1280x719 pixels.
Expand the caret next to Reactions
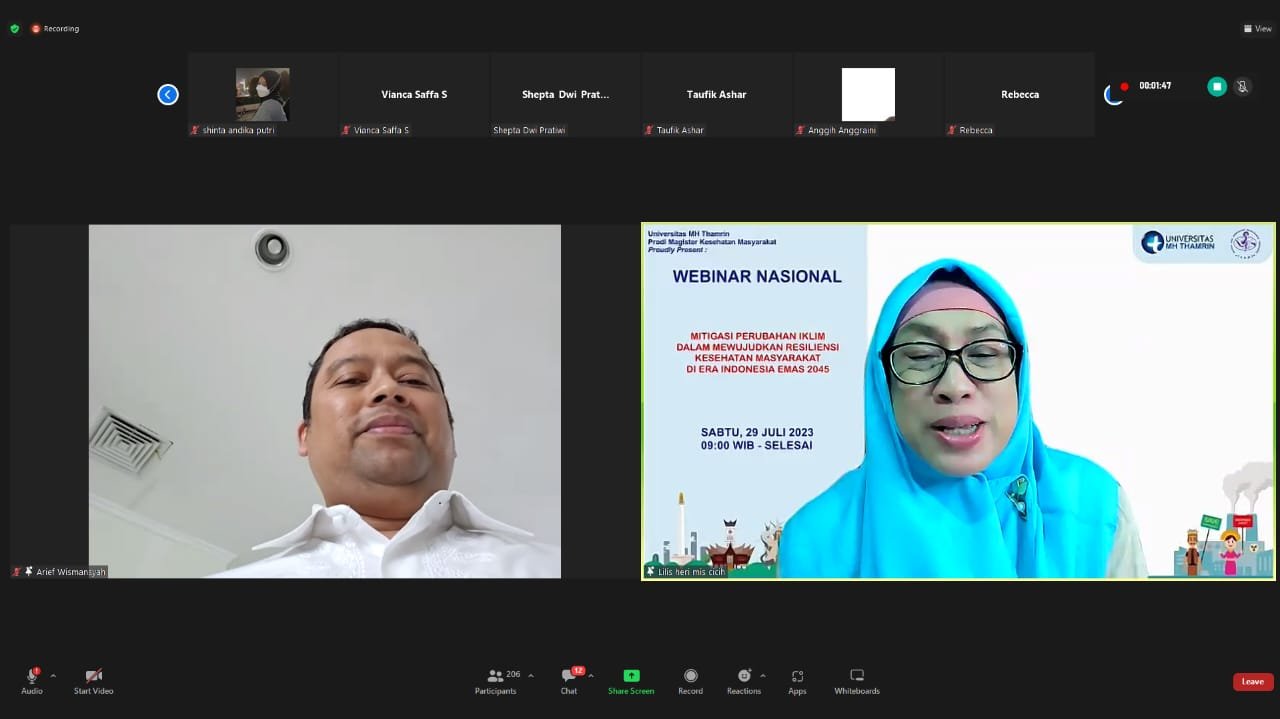point(763,675)
